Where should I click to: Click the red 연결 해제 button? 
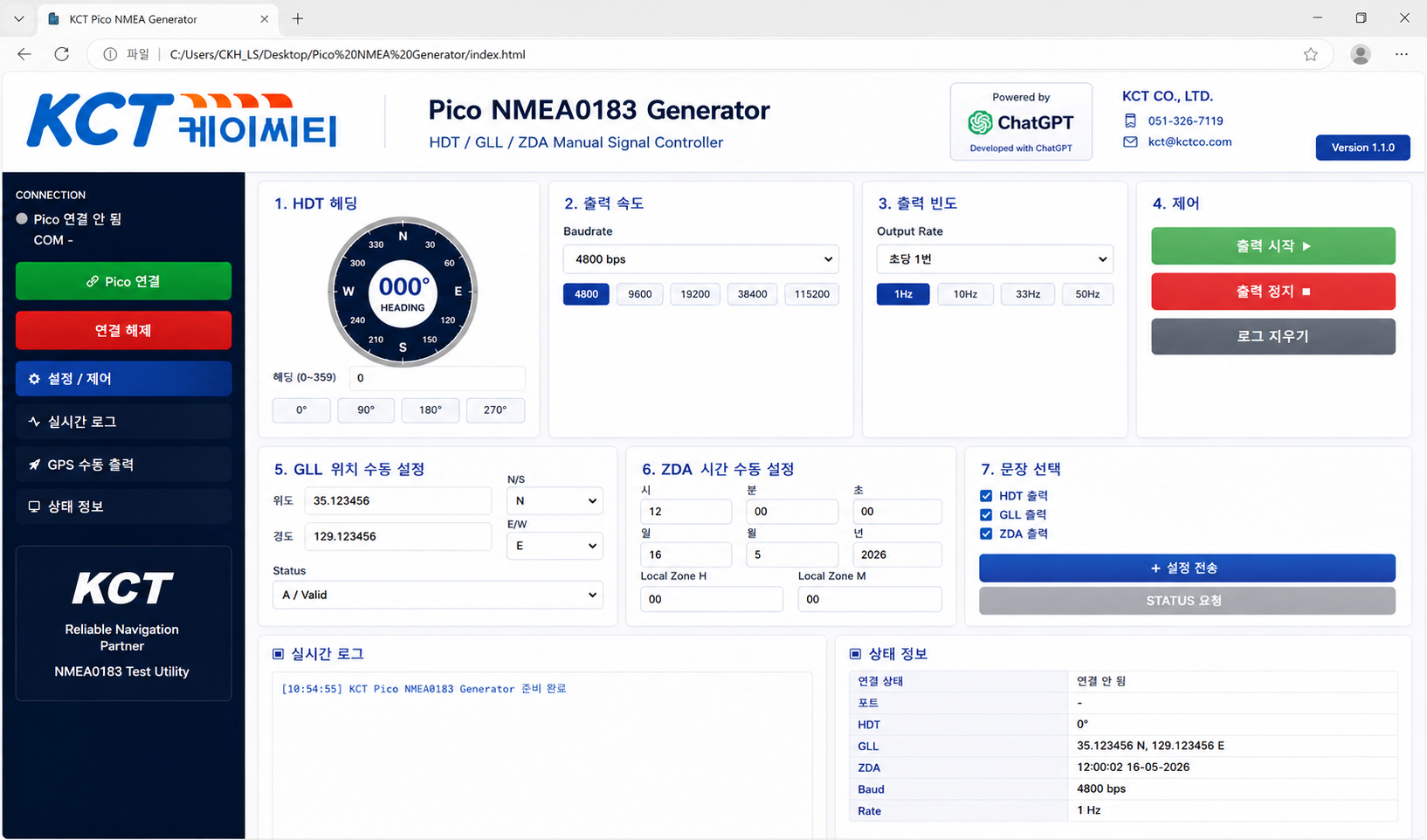coord(123,330)
